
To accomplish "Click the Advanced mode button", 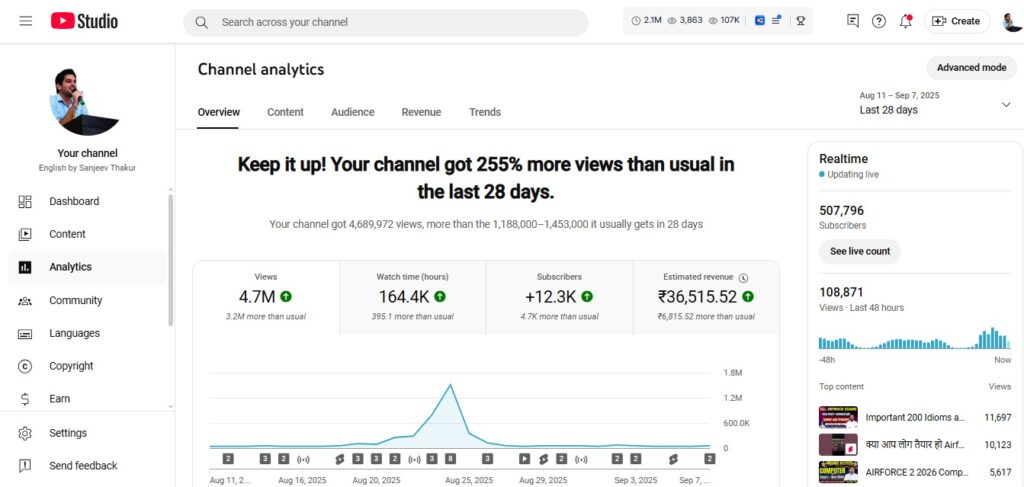I will (x=971, y=68).
